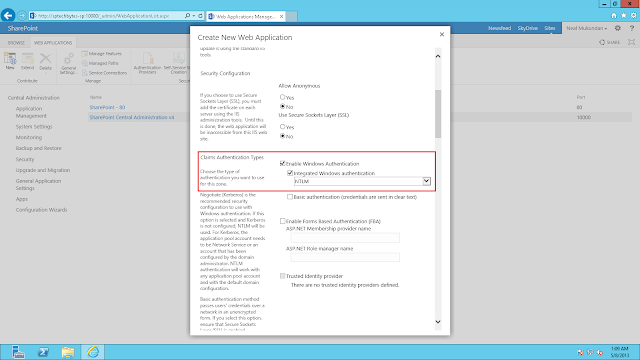640x360 pixels.
Task: Open Configuration Wizards in sidebar
Action: (41, 210)
